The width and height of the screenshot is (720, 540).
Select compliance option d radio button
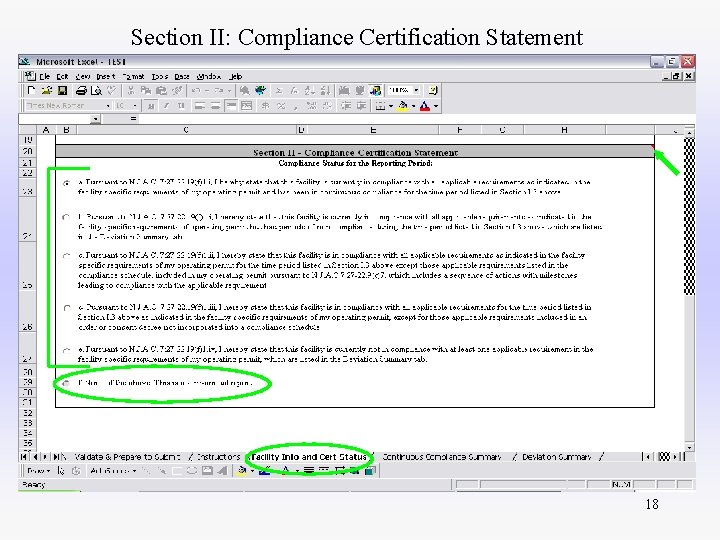(x=67, y=308)
